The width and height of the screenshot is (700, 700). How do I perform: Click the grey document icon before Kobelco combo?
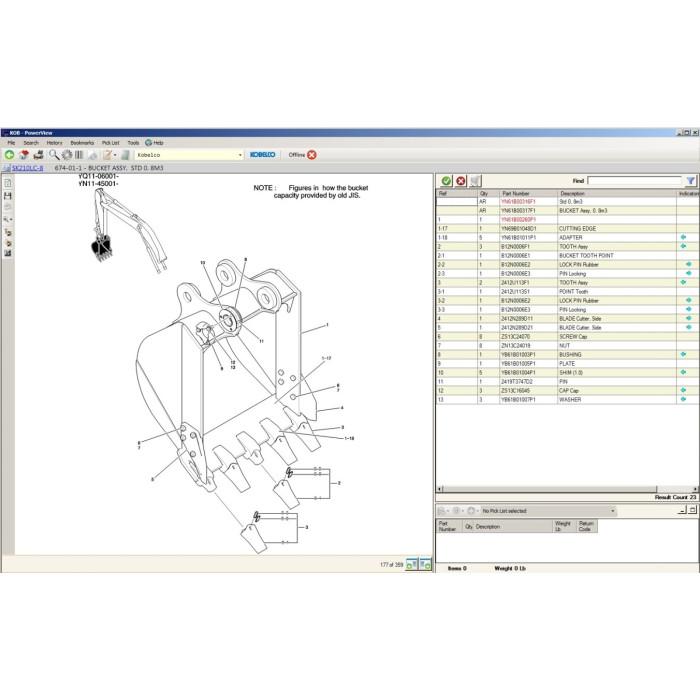(x=125, y=155)
